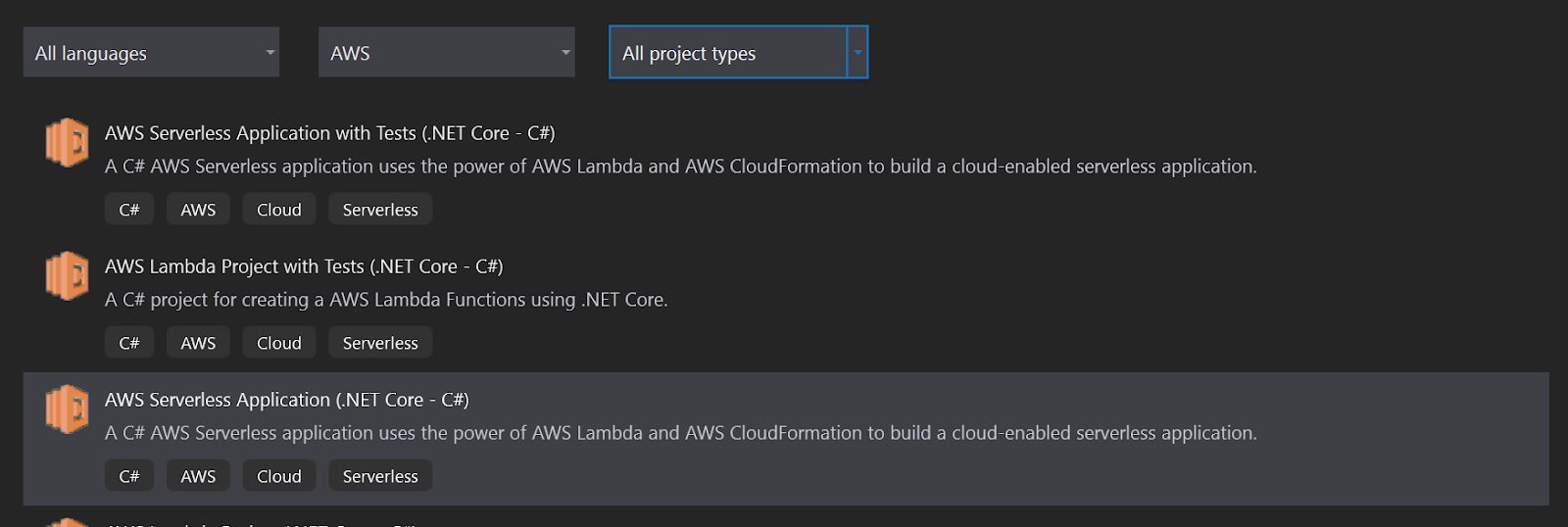Click Cloud tag under AWS Lambda Project with Tests

coord(279,343)
